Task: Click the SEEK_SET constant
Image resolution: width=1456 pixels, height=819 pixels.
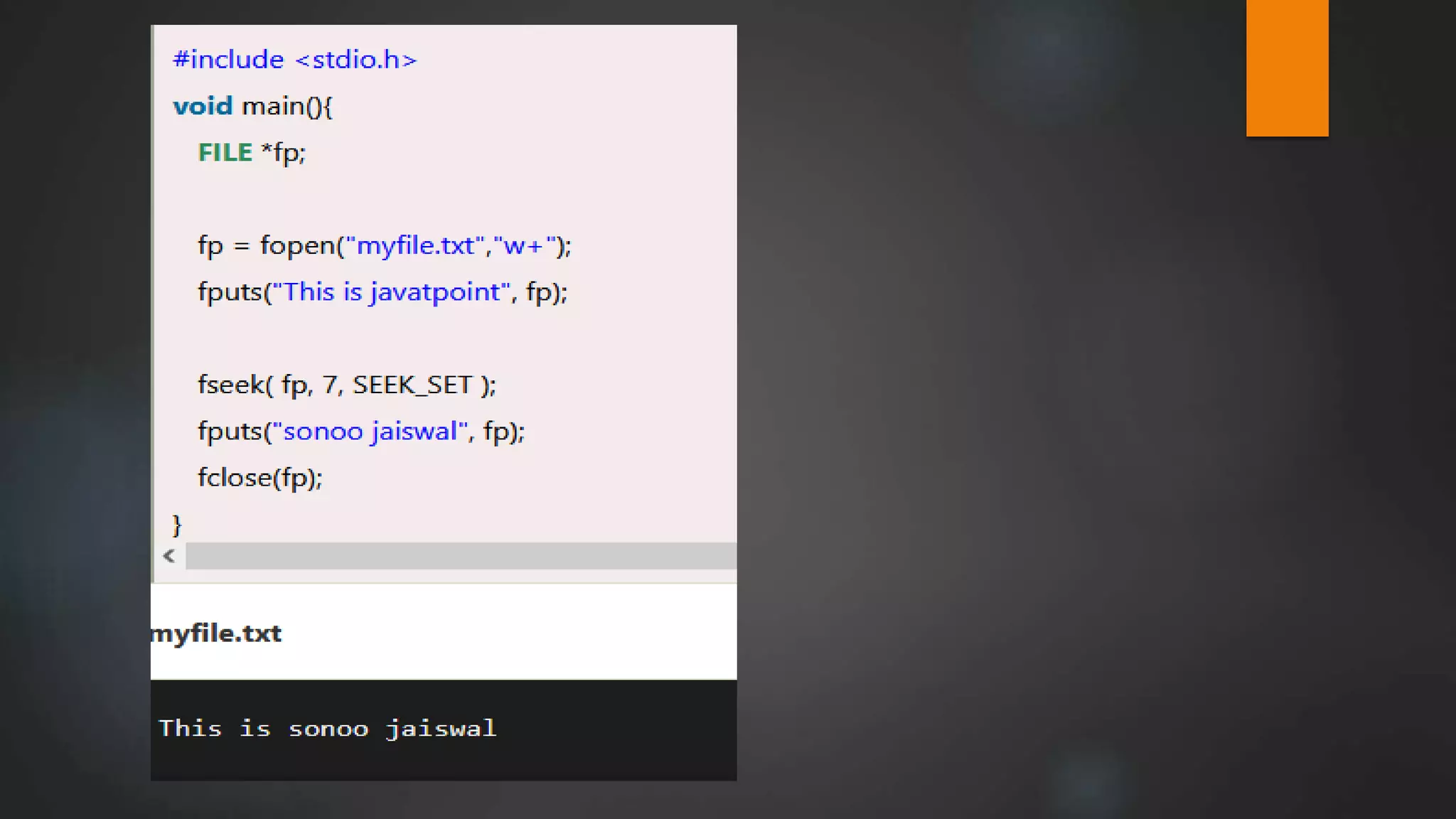Action: pyautogui.click(x=412, y=385)
